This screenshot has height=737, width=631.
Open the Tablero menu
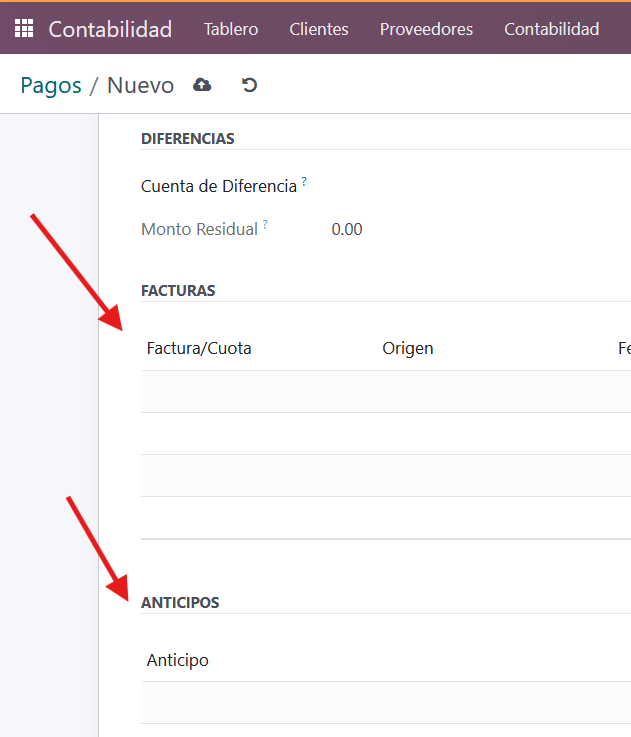click(231, 29)
